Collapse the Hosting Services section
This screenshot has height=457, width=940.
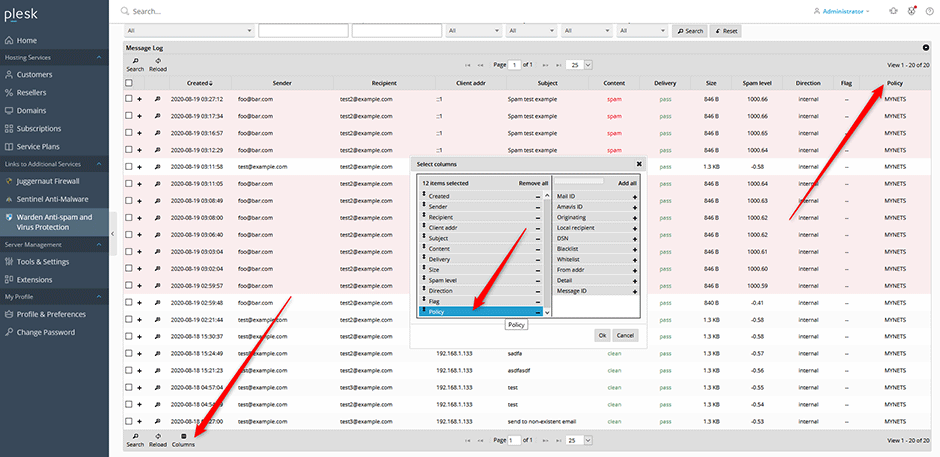(x=100, y=58)
